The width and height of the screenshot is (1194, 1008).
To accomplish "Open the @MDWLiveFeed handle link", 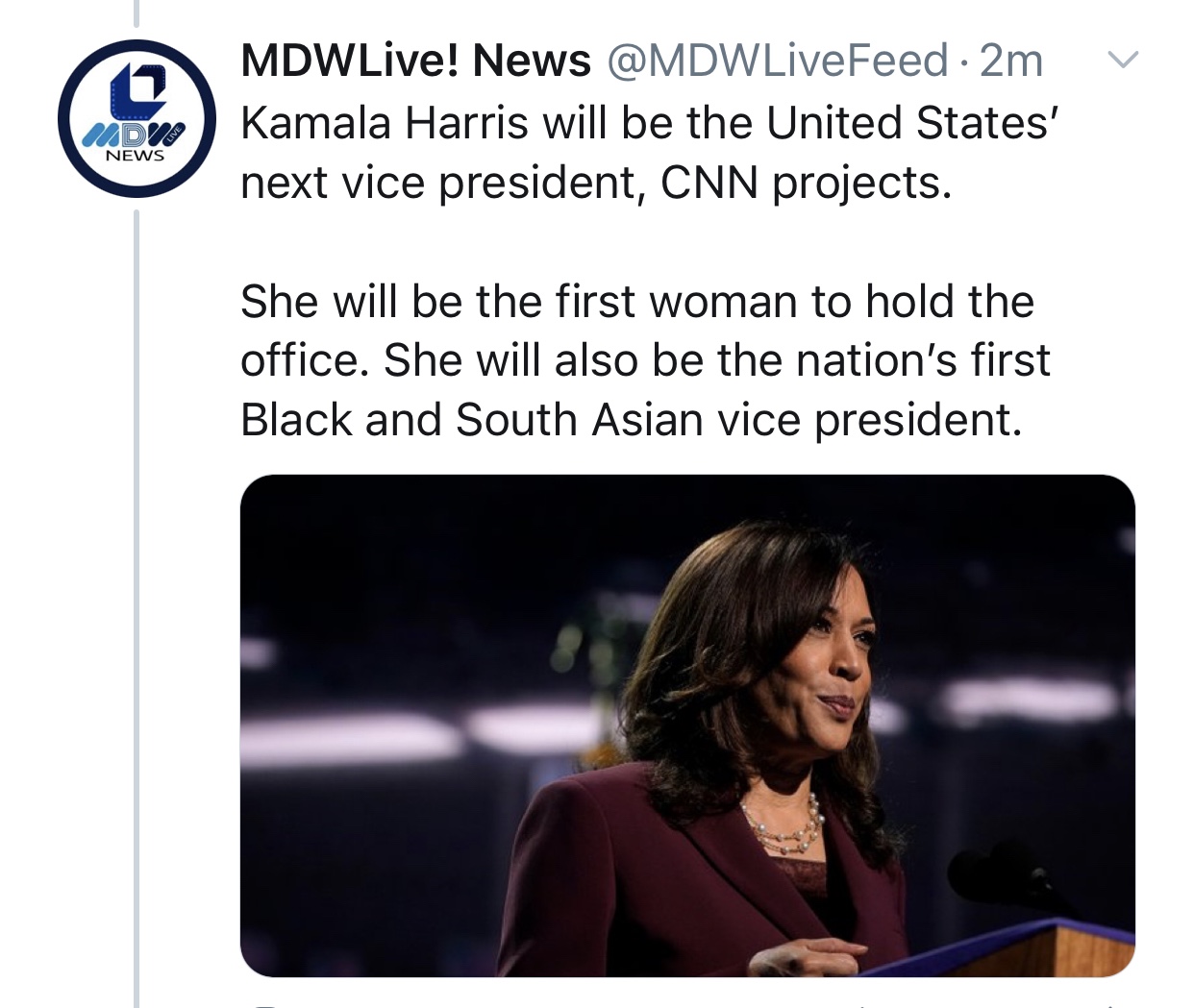I will click(777, 61).
